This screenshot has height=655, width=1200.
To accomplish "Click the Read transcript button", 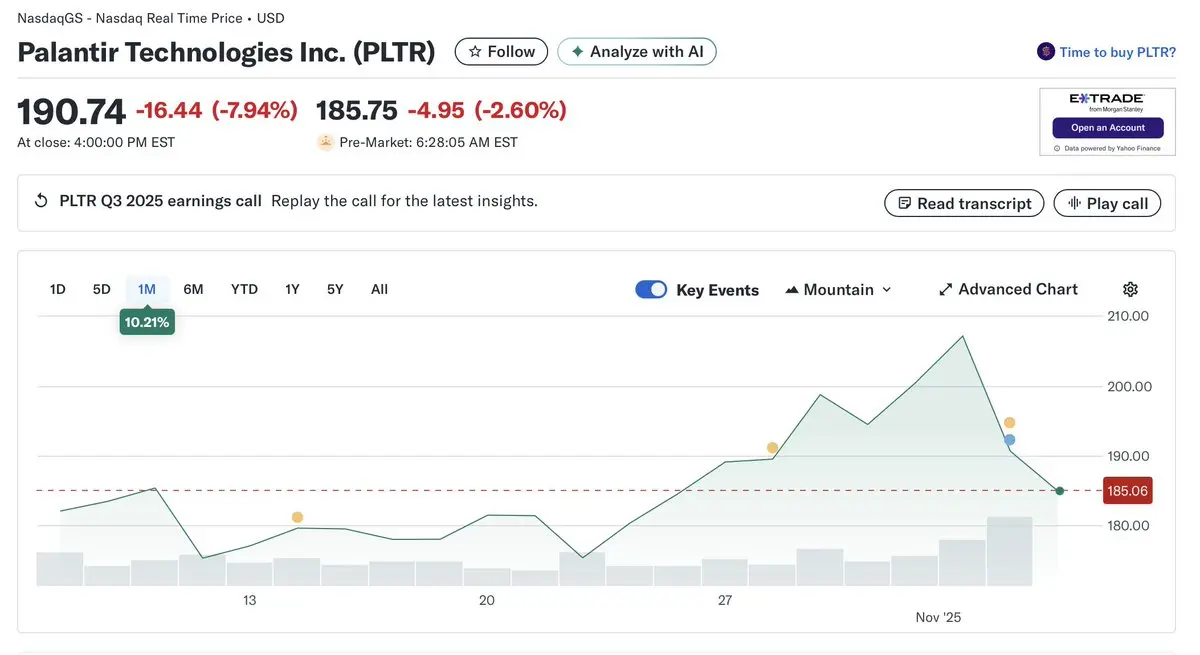I will [x=964, y=203].
